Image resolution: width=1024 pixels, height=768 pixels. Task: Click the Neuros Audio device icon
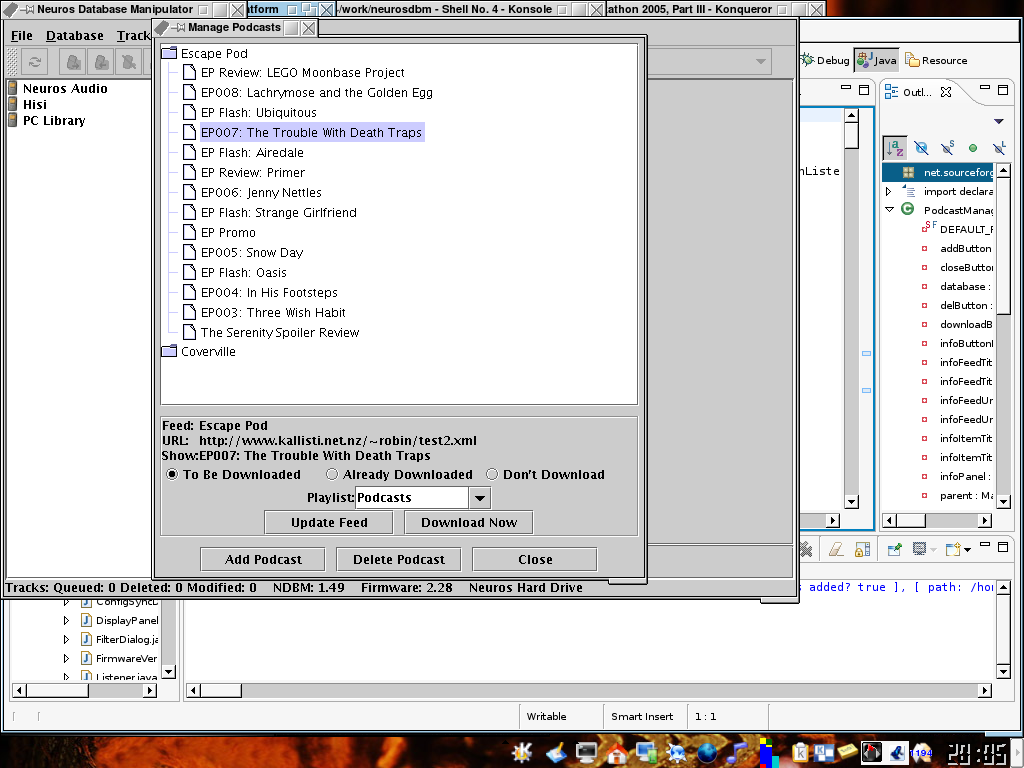click(x=13, y=88)
